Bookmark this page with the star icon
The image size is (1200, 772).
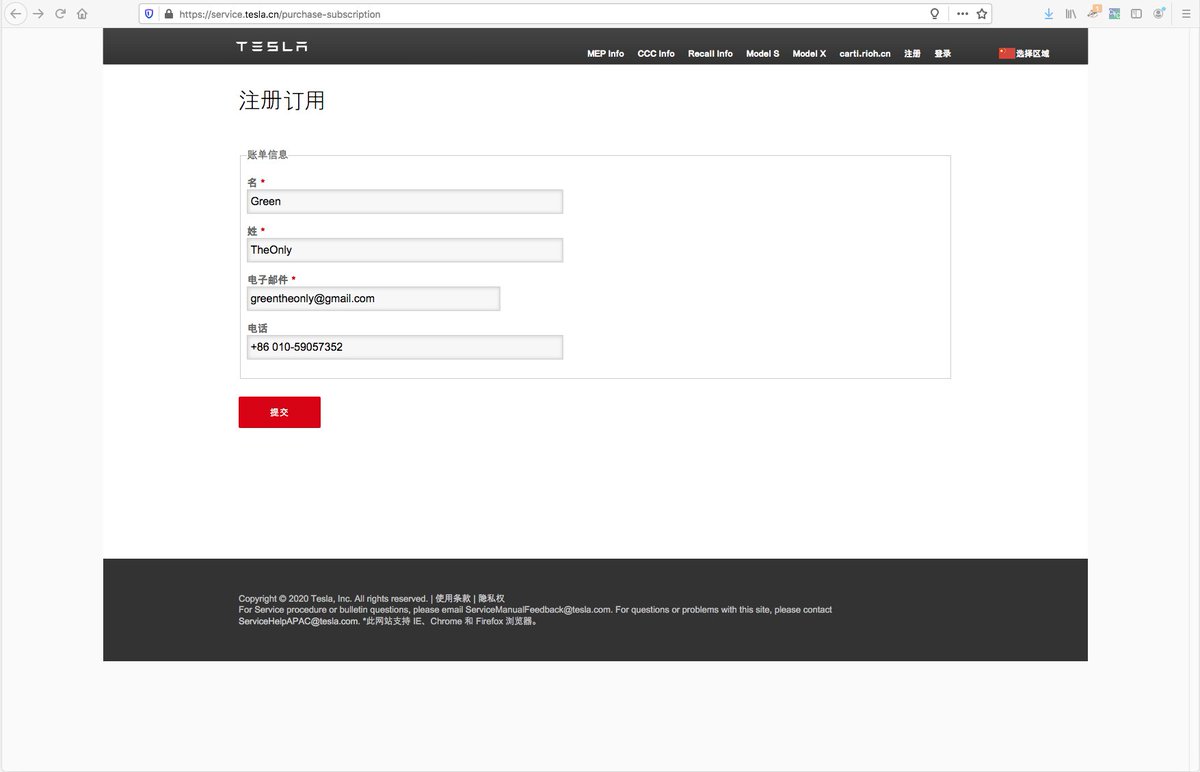pos(982,14)
